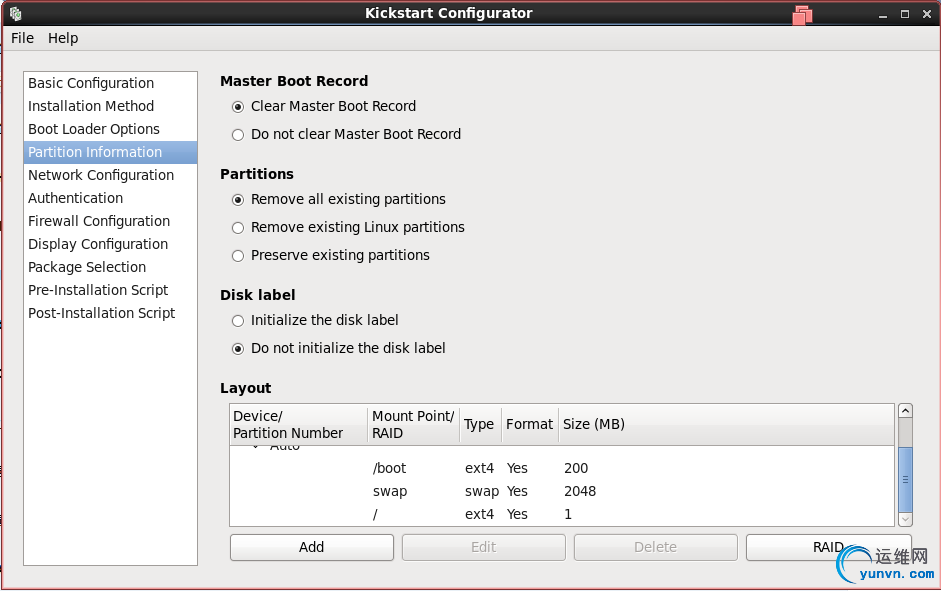941x591 pixels.
Task: Click the Format column header
Action: [530, 424]
